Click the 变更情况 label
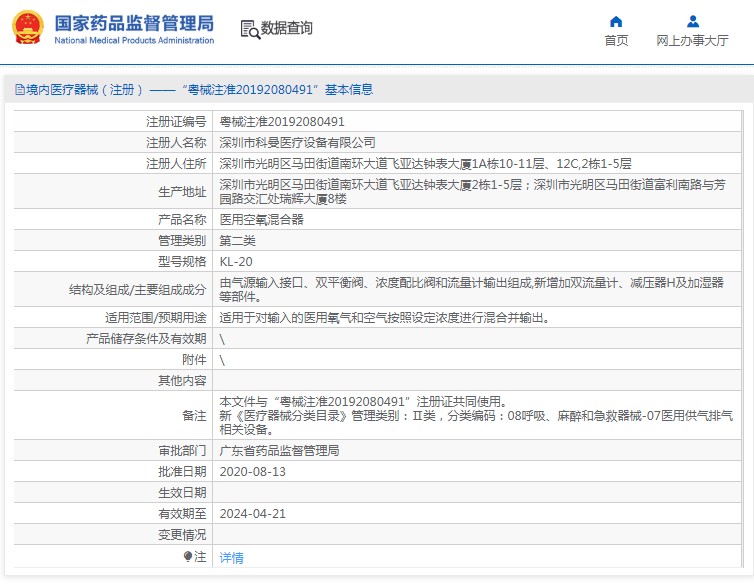Viewport: 754px width, 586px height. pyautogui.click(x=182, y=535)
